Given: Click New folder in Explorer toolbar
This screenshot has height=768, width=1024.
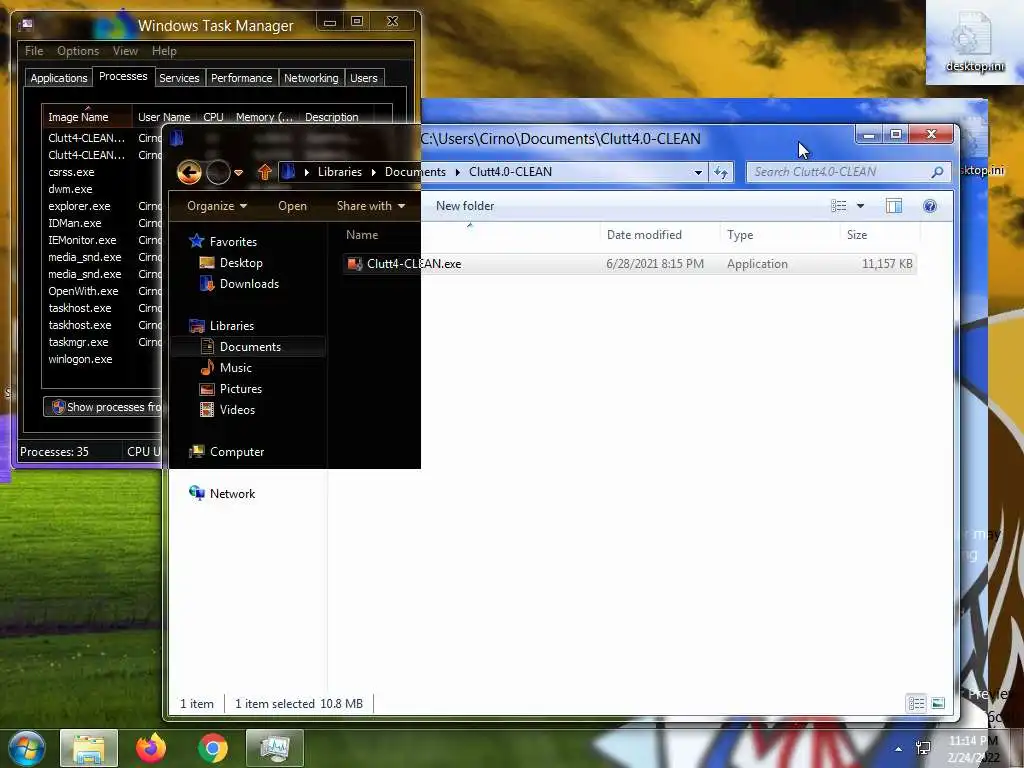Looking at the screenshot, I should pos(464,206).
